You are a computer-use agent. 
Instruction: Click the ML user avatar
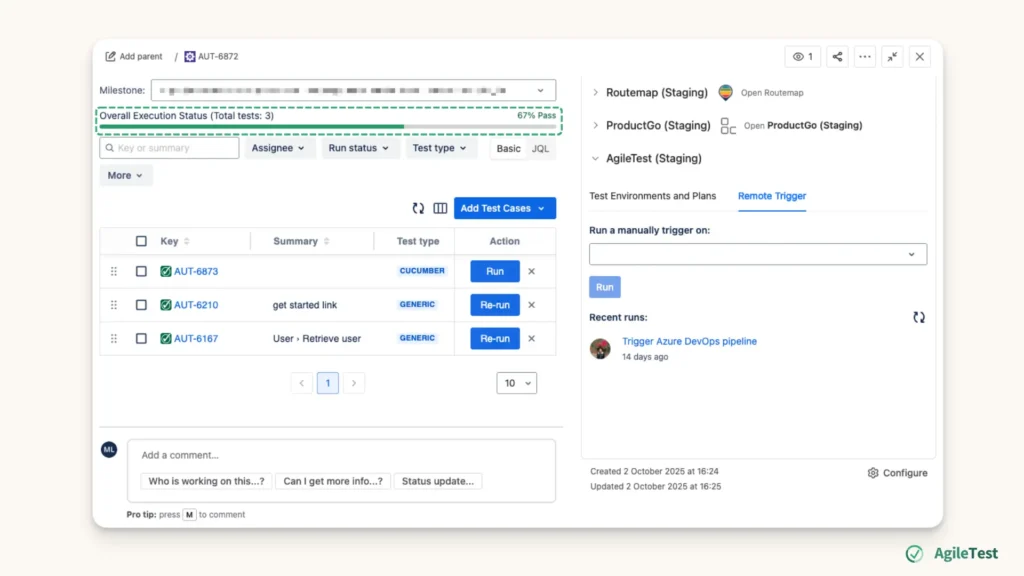109,449
